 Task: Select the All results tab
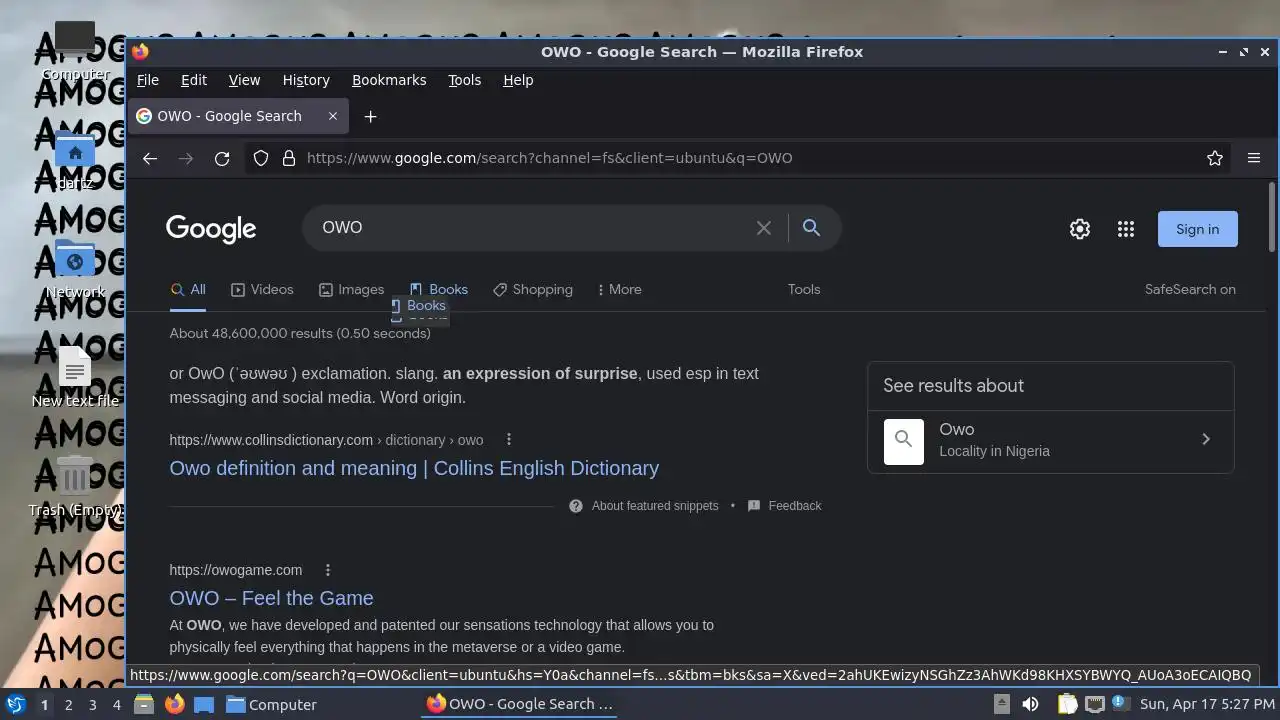(x=188, y=290)
